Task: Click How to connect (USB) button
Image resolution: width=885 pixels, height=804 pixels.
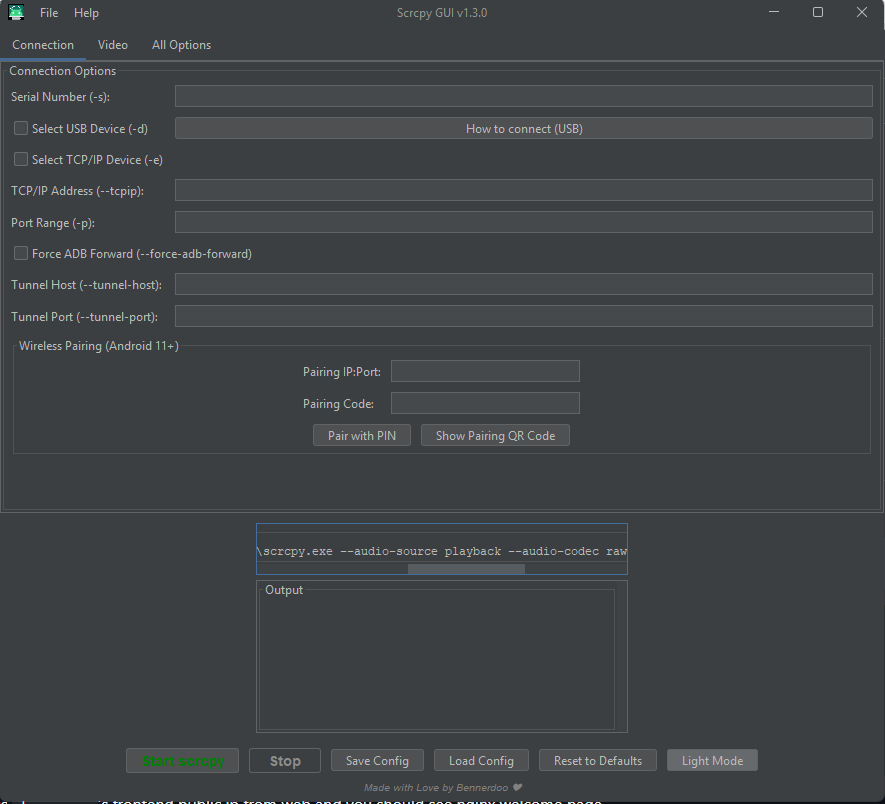Action: (524, 128)
